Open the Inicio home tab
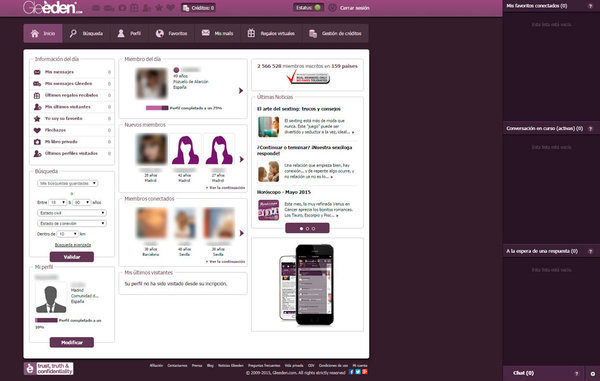Viewport: 600px width, 381px height. (43, 34)
